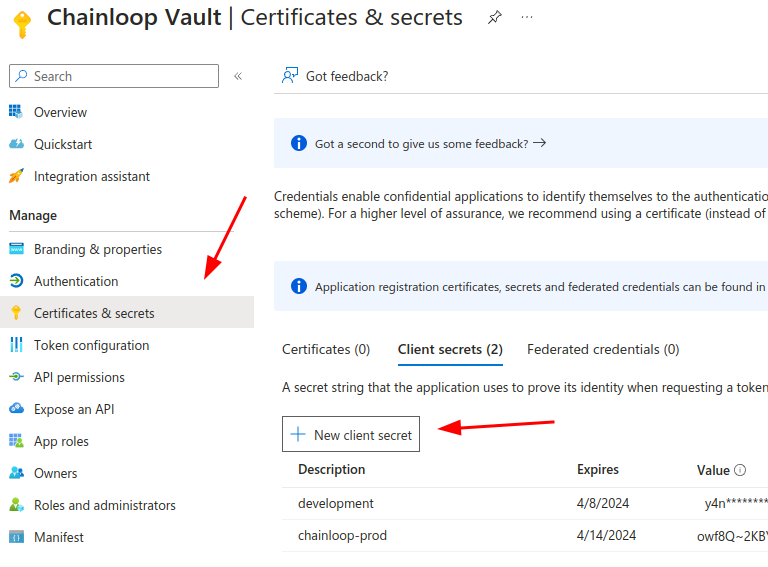Click the Expires column header
The image size is (768, 567).
pos(598,469)
